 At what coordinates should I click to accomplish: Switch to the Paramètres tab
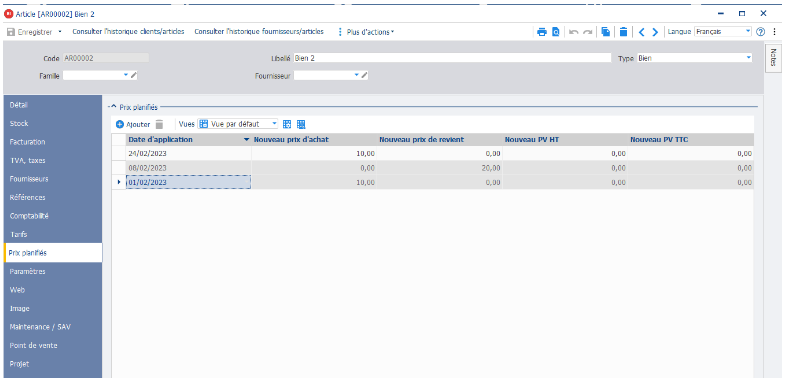pos(52,271)
